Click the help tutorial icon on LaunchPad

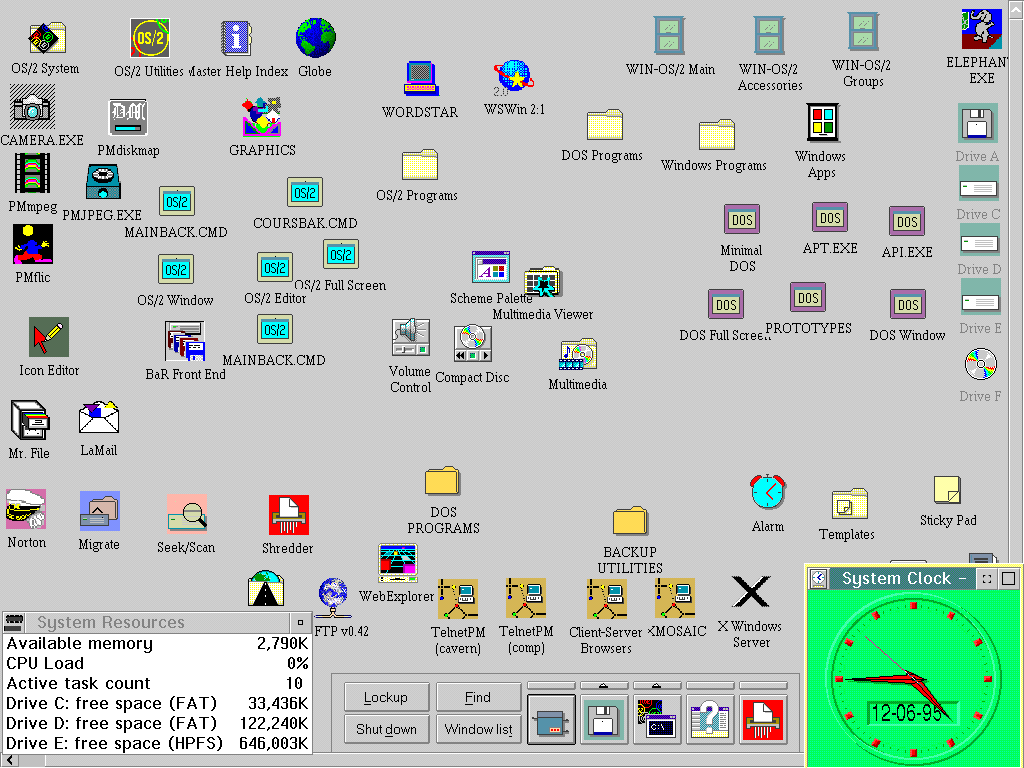[x=711, y=719]
